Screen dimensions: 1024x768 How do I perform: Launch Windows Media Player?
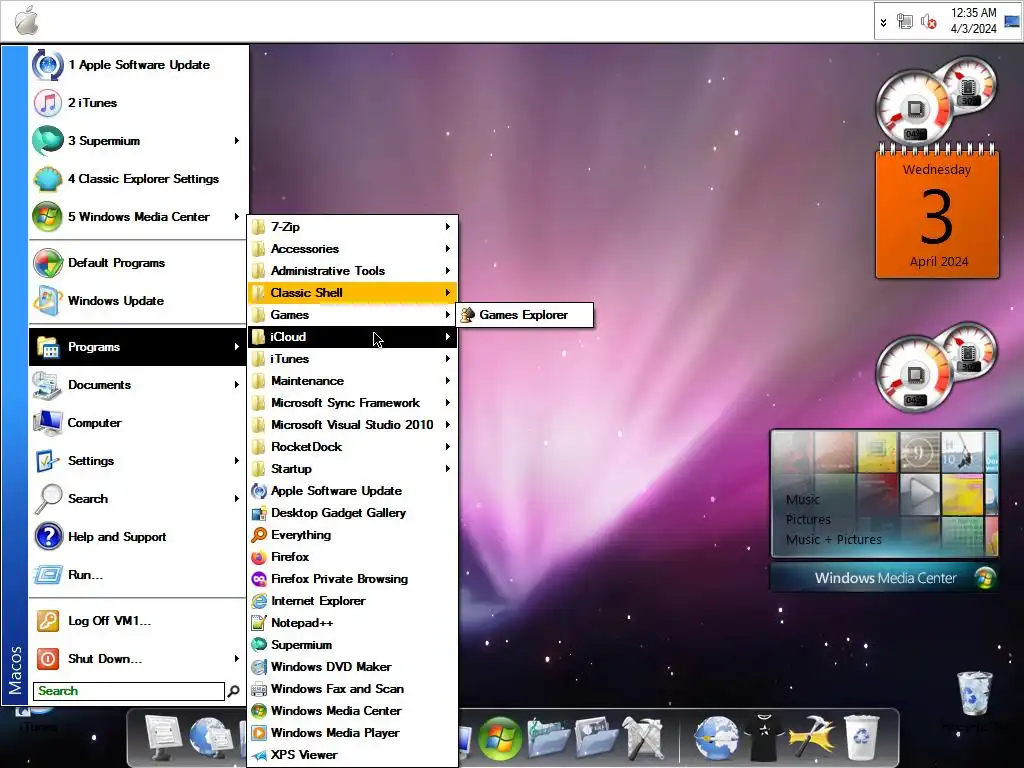[353, 733]
